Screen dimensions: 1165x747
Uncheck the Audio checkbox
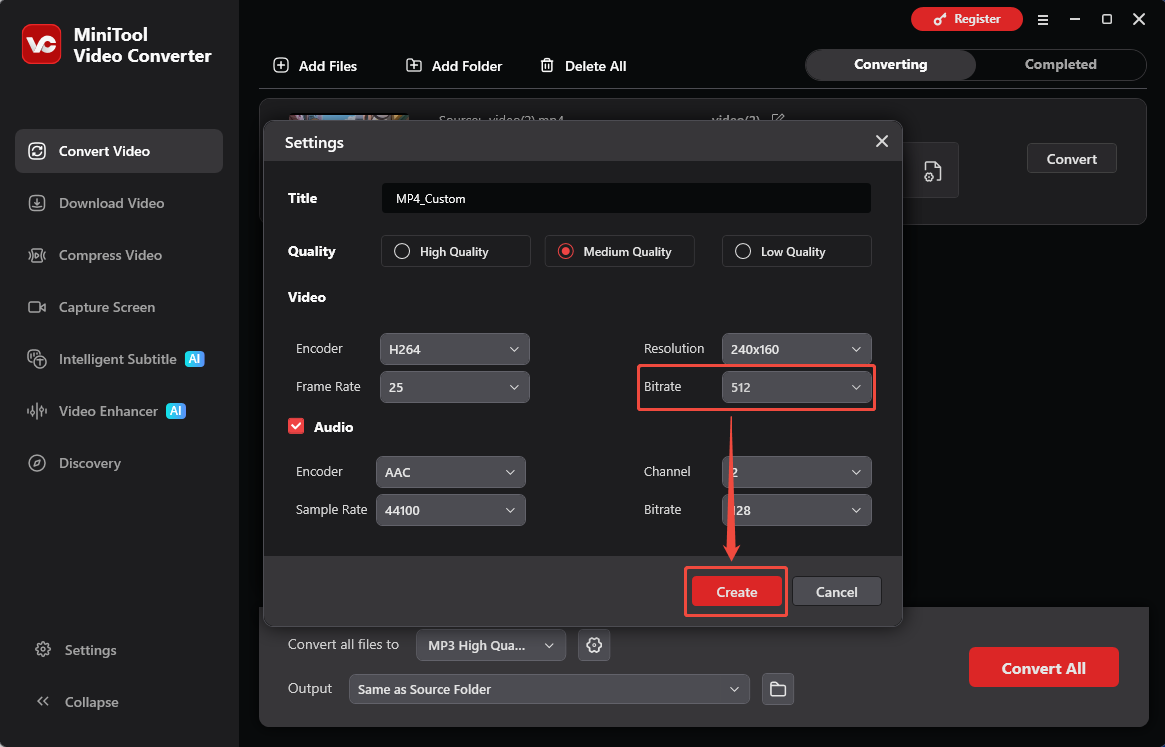point(296,426)
